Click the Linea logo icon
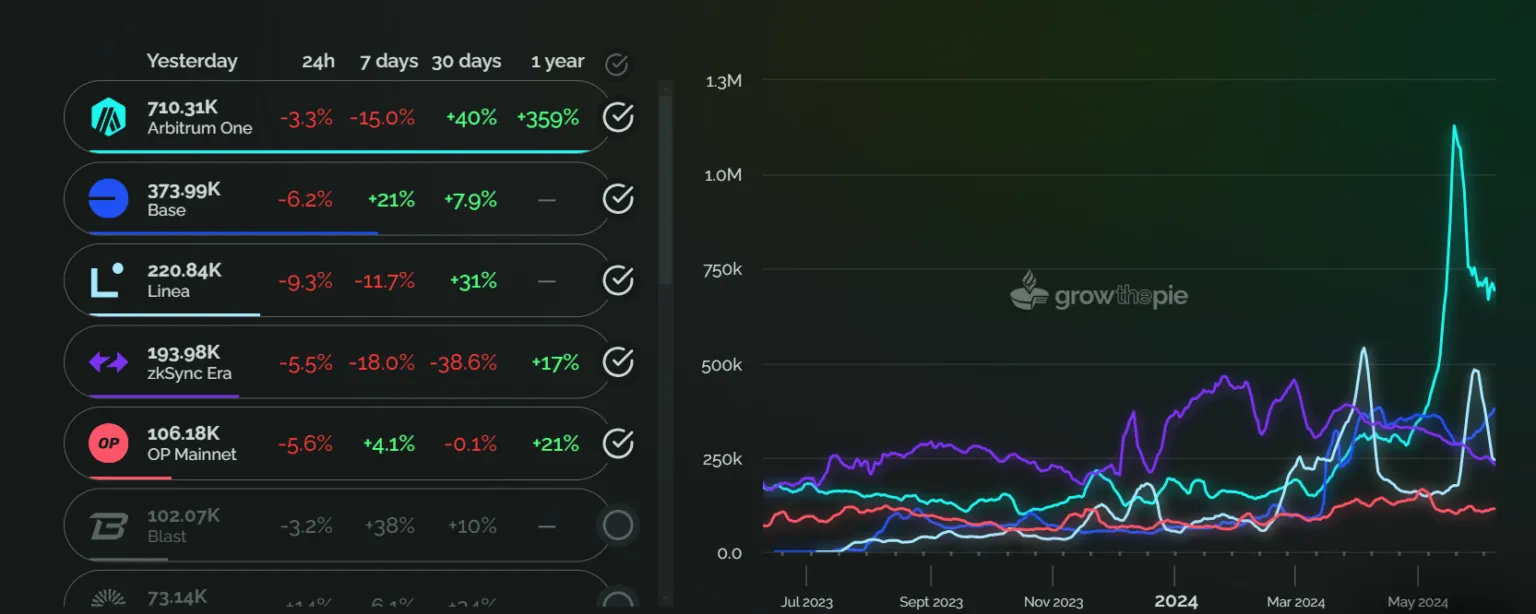This screenshot has height=614, width=1536. (108, 281)
